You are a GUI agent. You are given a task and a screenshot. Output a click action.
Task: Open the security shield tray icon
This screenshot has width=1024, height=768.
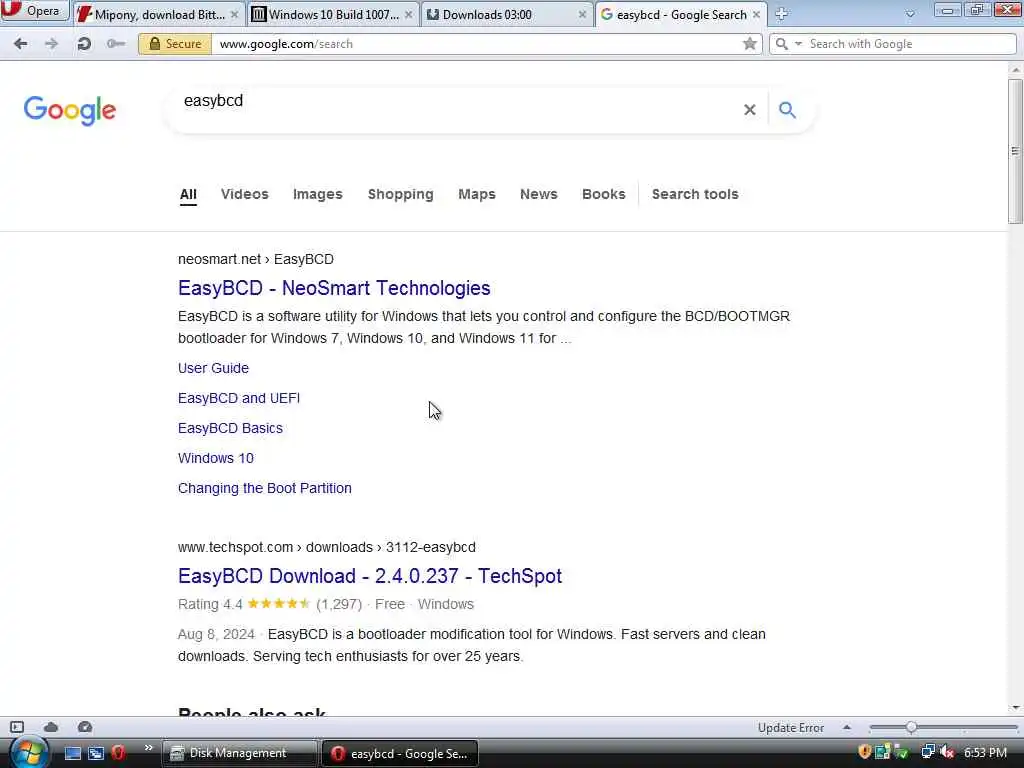click(x=865, y=752)
